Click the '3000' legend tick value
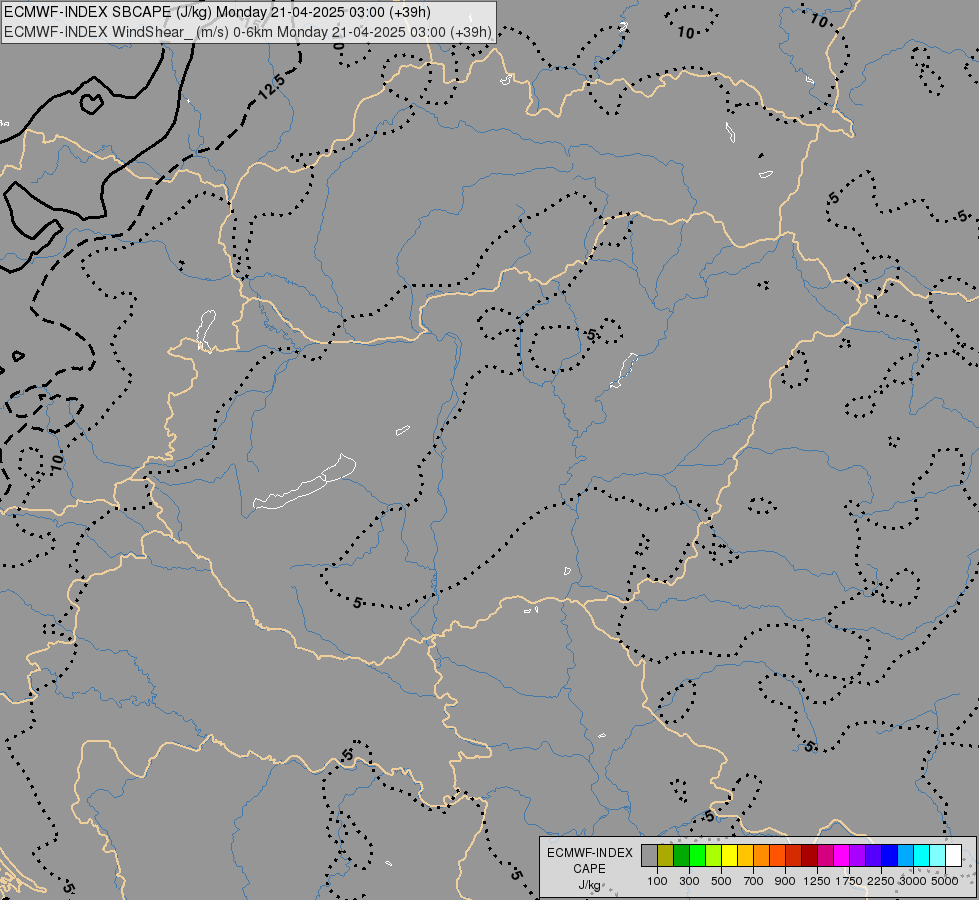The image size is (979, 900). [x=913, y=881]
